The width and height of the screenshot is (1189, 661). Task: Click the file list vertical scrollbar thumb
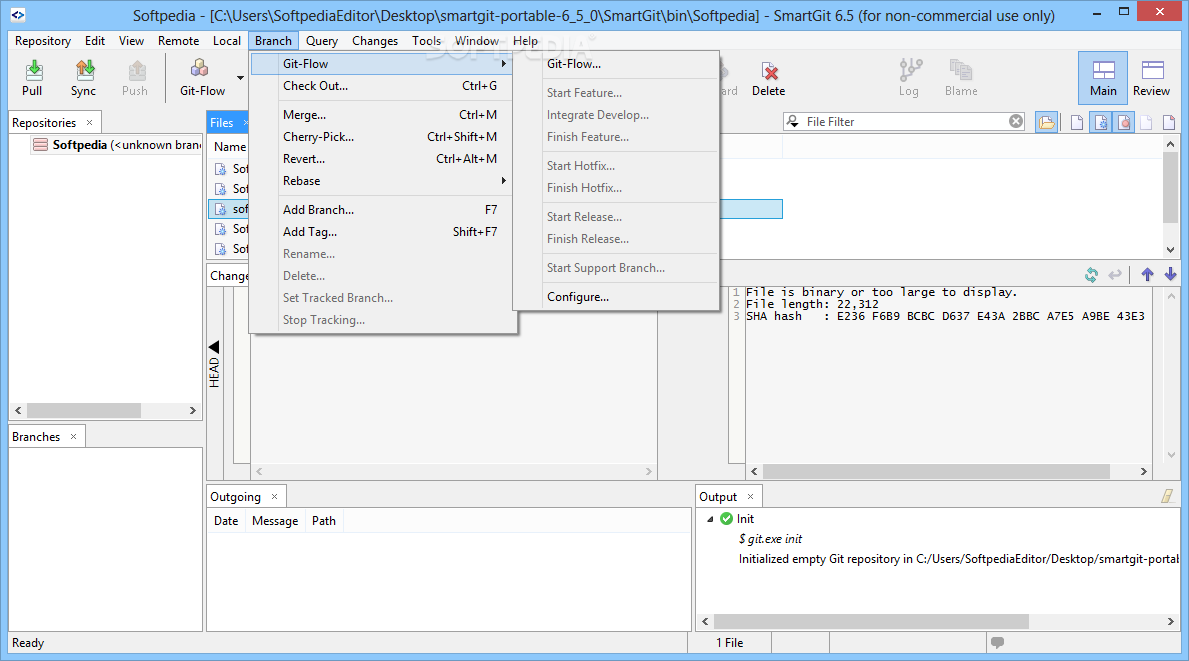pos(1170,188)
